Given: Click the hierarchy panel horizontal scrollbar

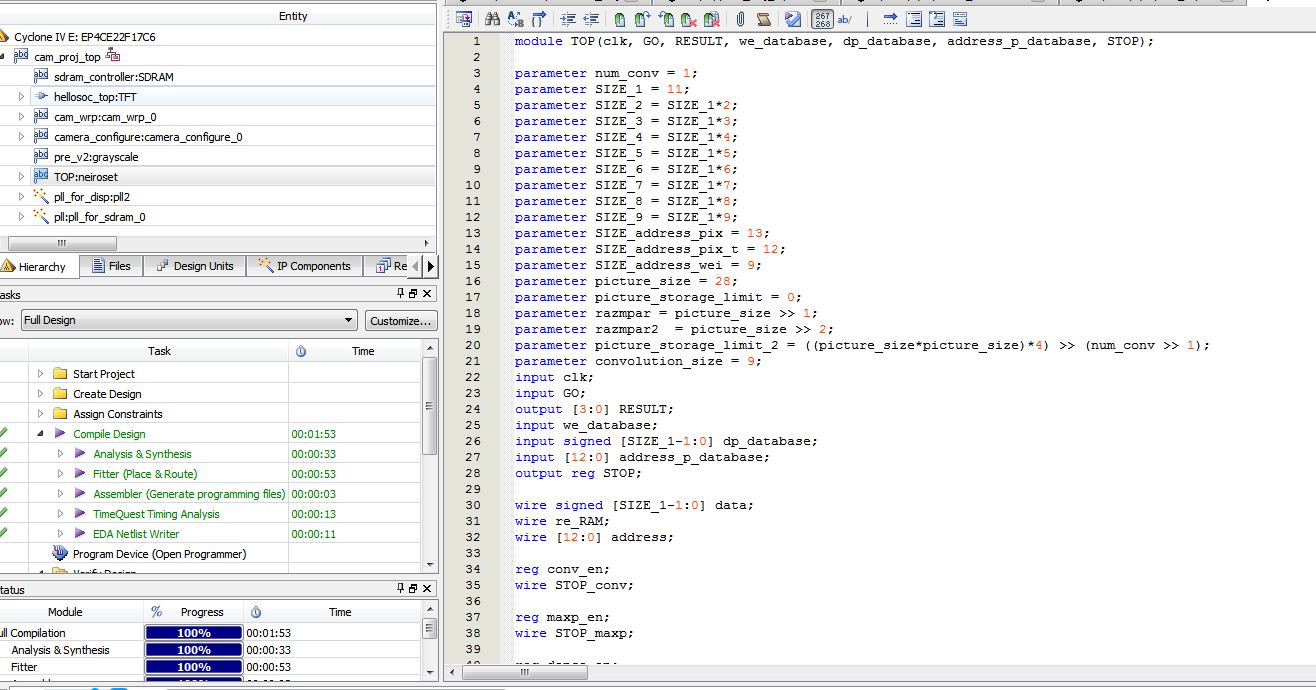Looking at the screenshot, I should 62,243.
